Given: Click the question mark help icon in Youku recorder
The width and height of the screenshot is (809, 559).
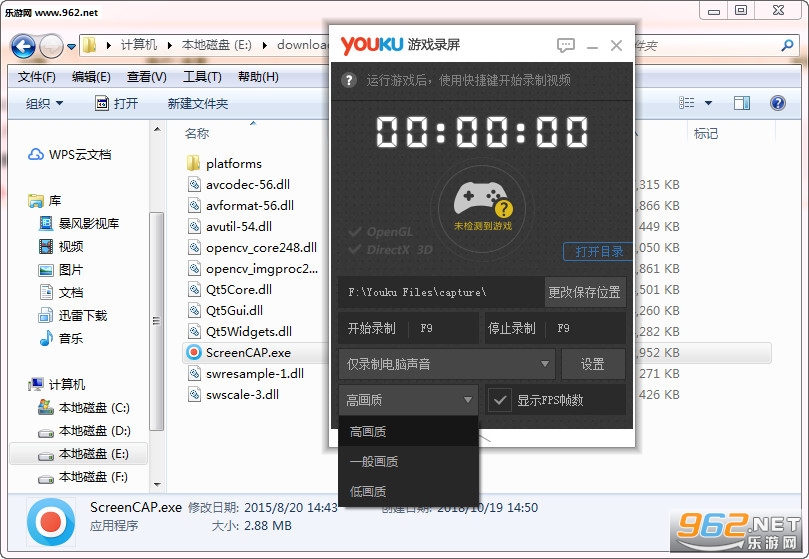Looking at the screenshot, I should point(349,80).
